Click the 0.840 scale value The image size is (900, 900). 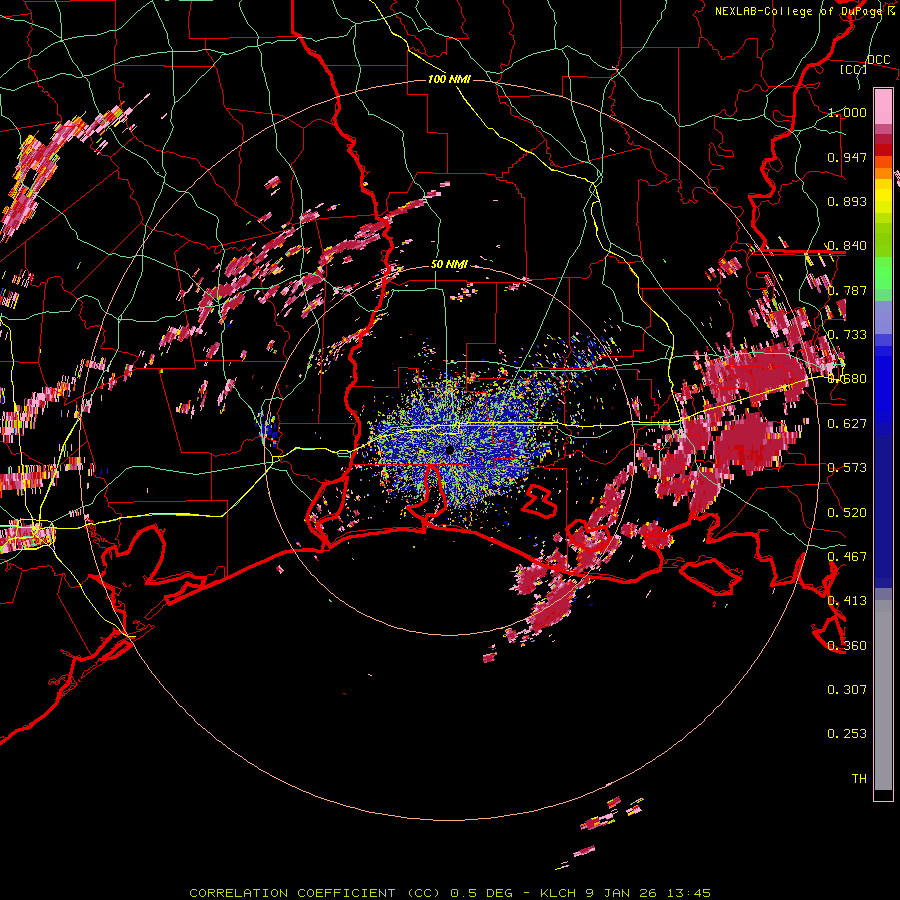point(847,246)
